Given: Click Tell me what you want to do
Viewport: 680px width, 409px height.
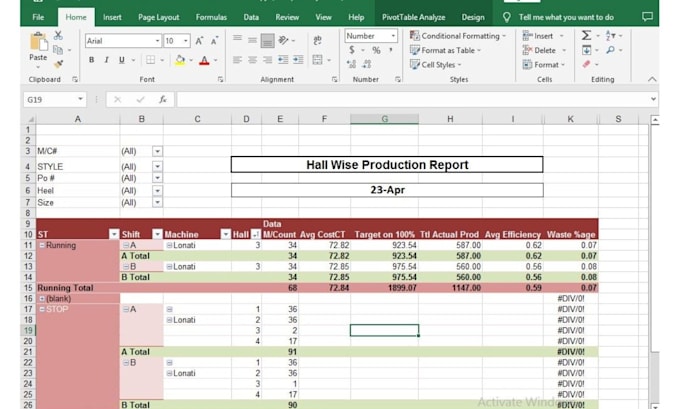Looking at the screenshot, I should (566, 17).
